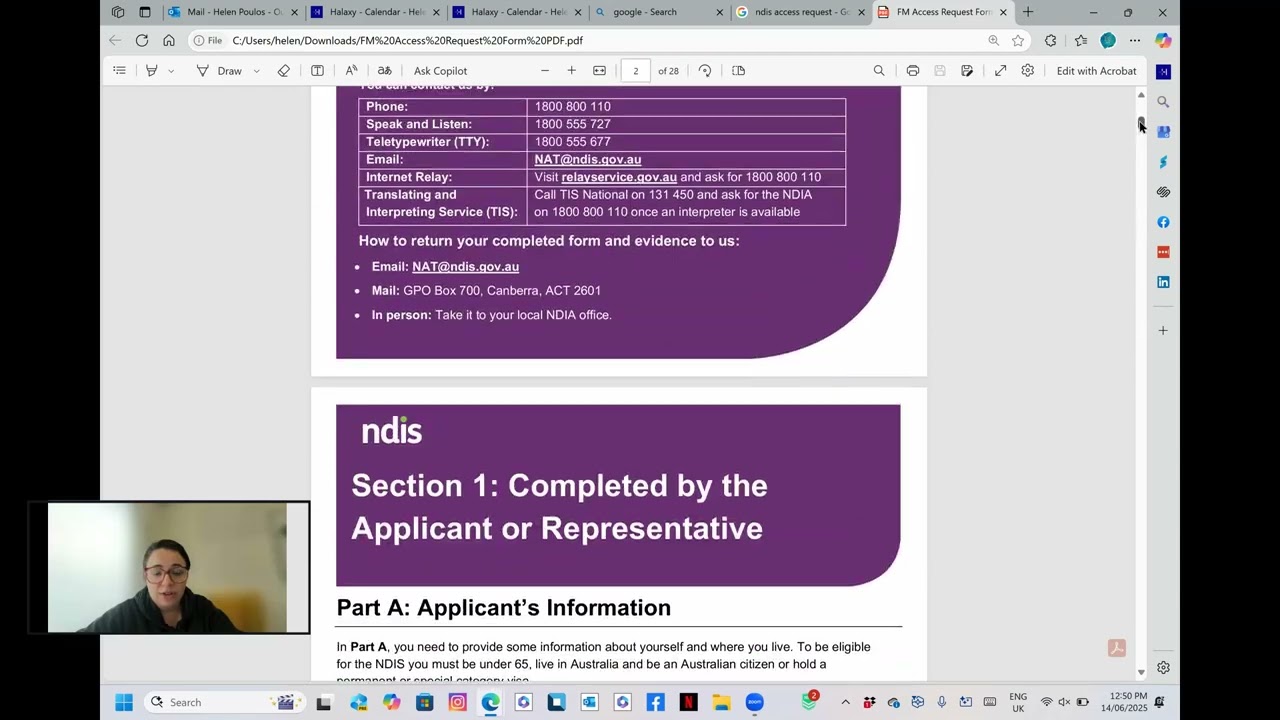Start Read aloud
Image resolution: width=1280 pixels, height=720 pixels.
(351, 71)
